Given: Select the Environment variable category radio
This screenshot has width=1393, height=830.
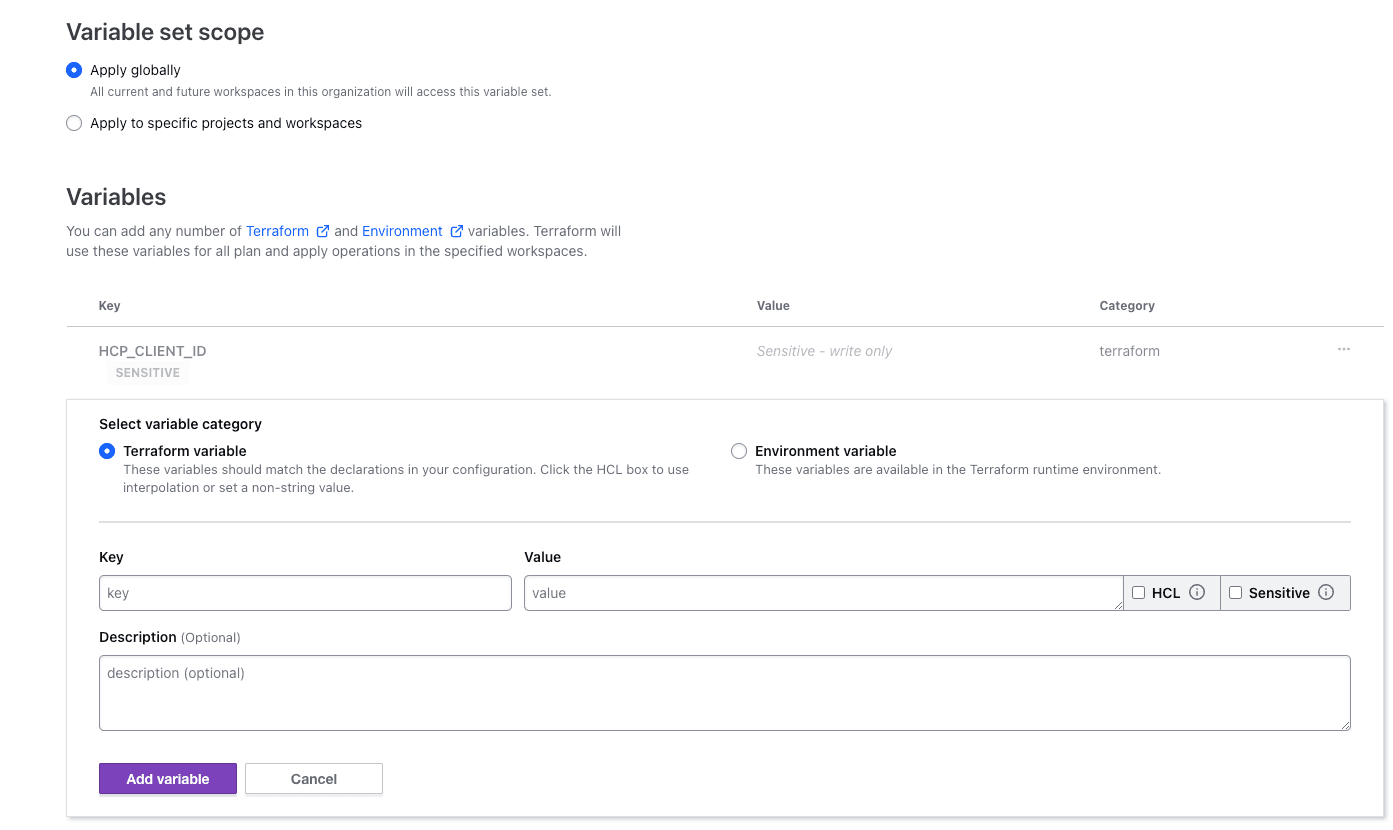Looking at the screenshot, I should point(739,451).
